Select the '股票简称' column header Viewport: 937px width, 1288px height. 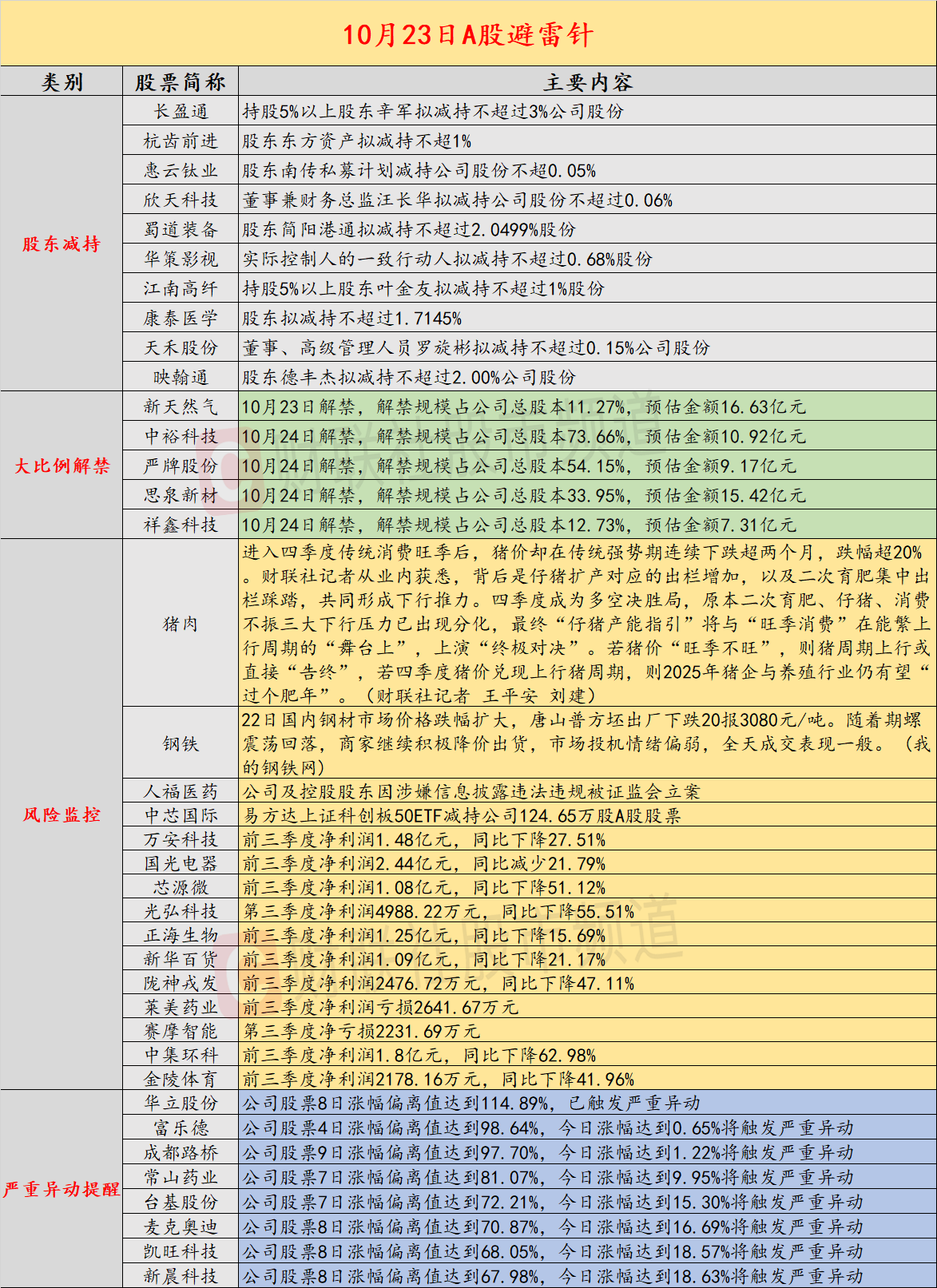[x=181, y=82]
